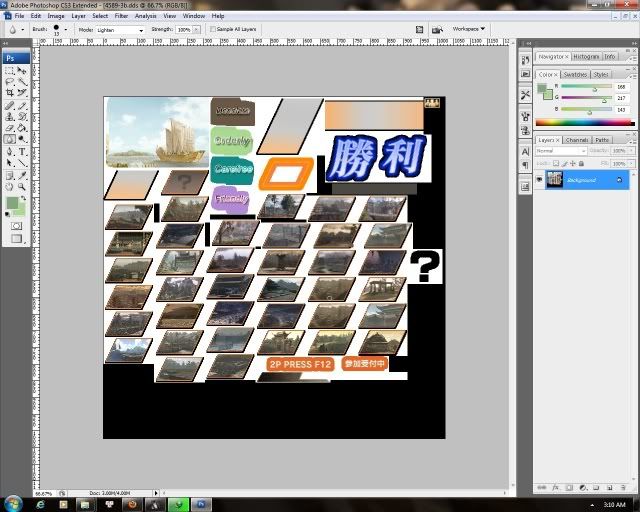
Task: Open the Filter menu
Action: [x=121, y=16]
